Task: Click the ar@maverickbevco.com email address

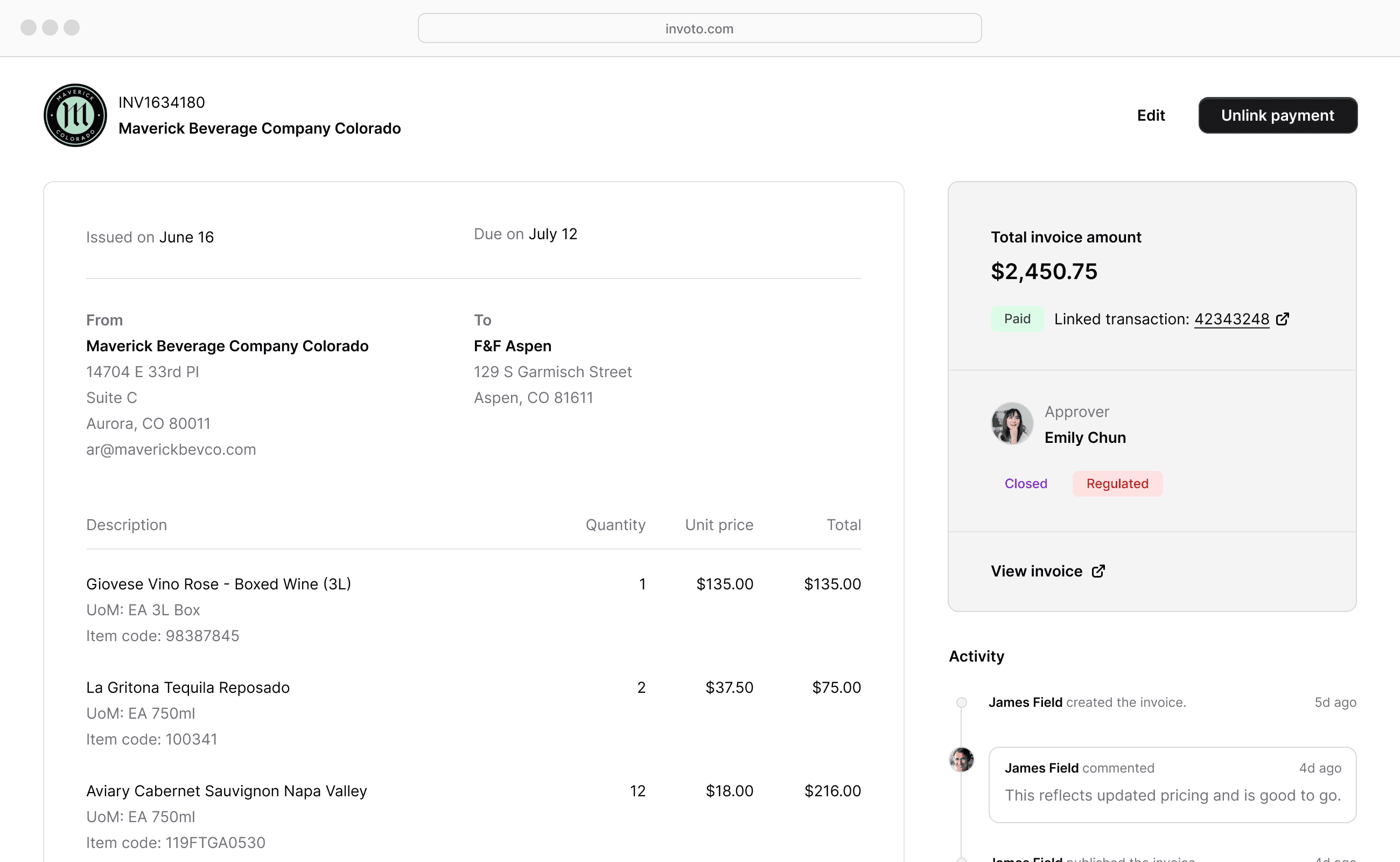Action: pyautogui.click(x=171, y=449)
